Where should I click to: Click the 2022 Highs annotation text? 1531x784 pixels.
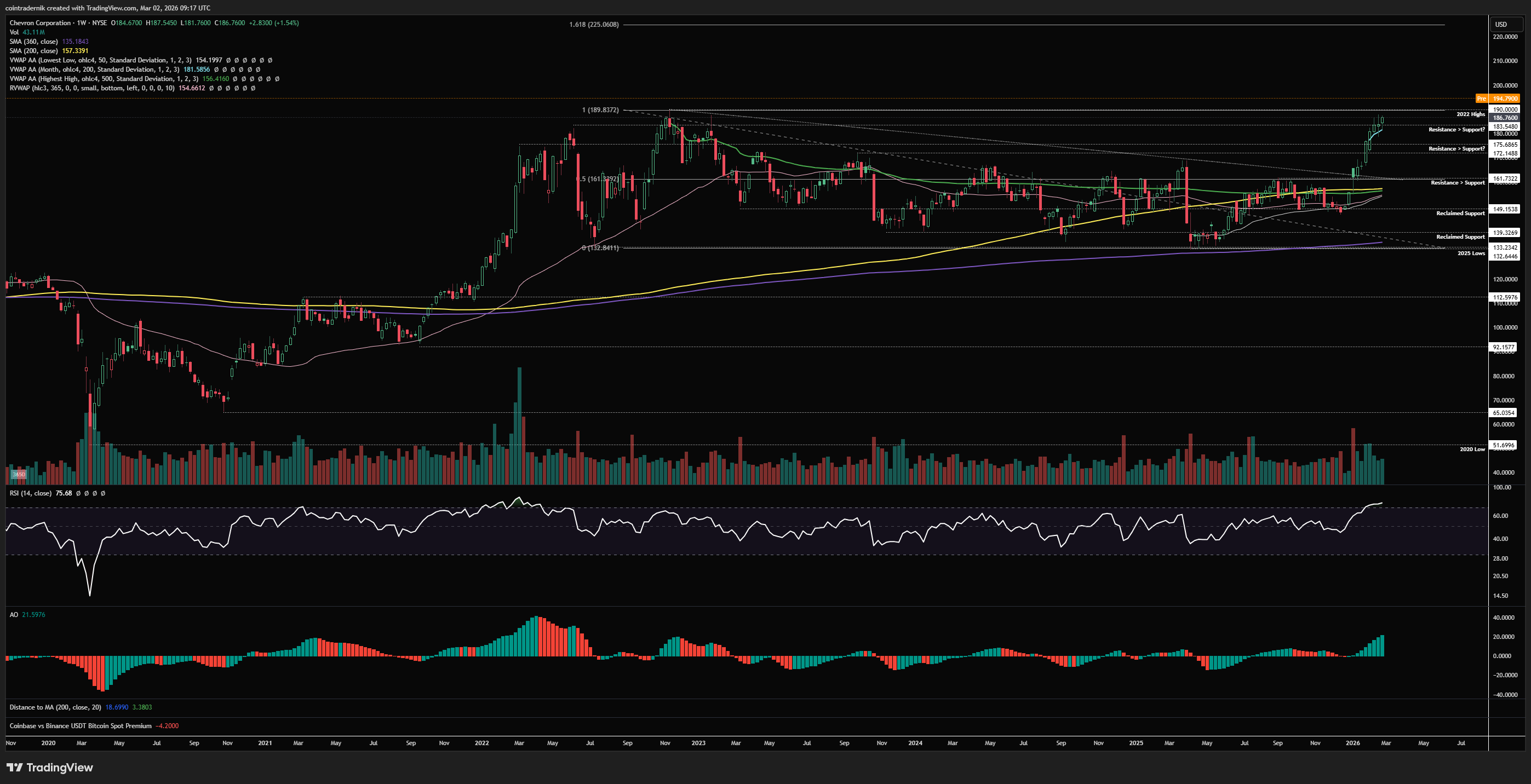(1470, 114)
